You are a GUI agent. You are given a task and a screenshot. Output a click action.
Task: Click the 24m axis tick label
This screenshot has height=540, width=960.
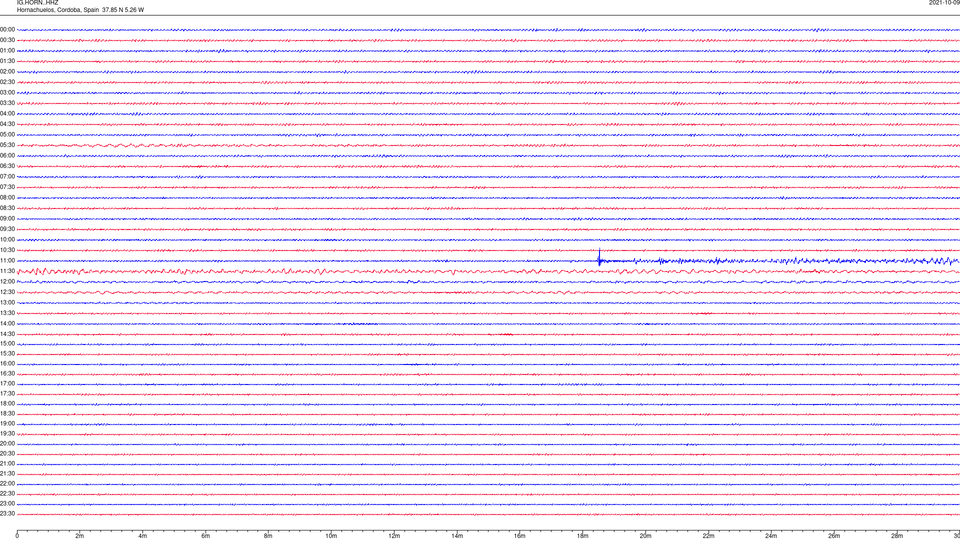[x=771, y=536]
